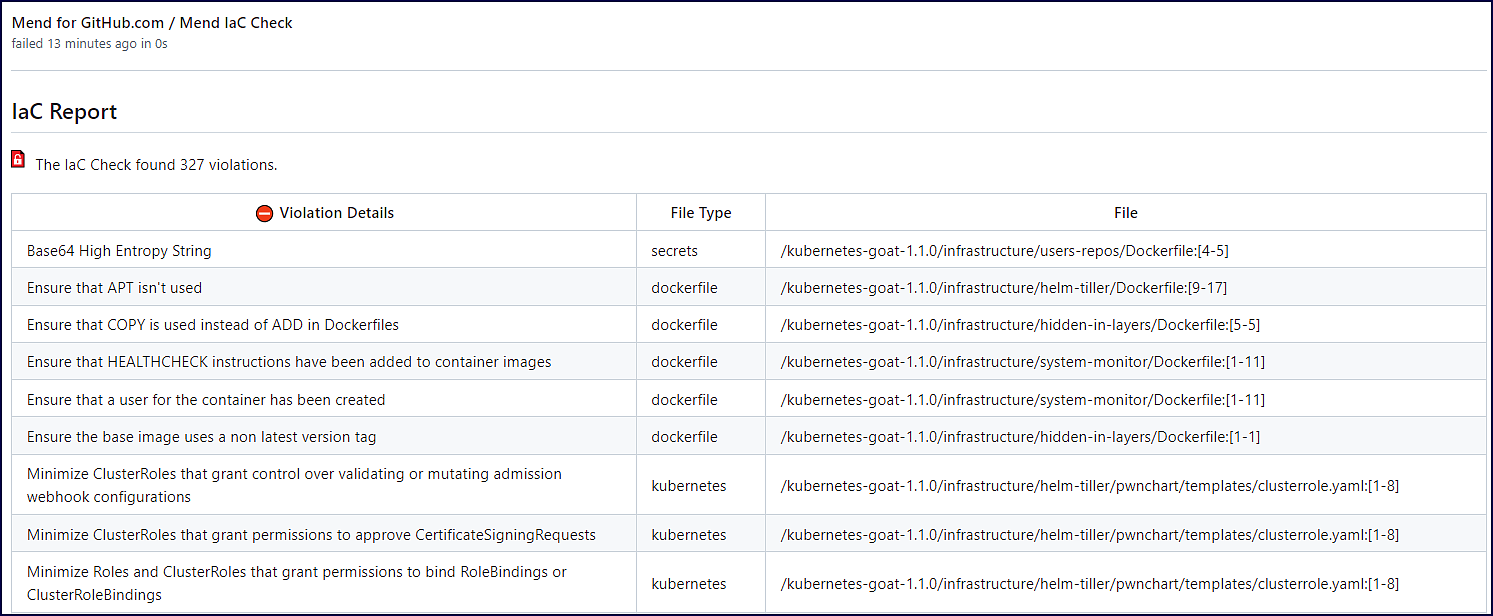Click the red prohibited icon in Violation Details header
The height and width of the screenshot is (616, 1493).
click(263, 212)
